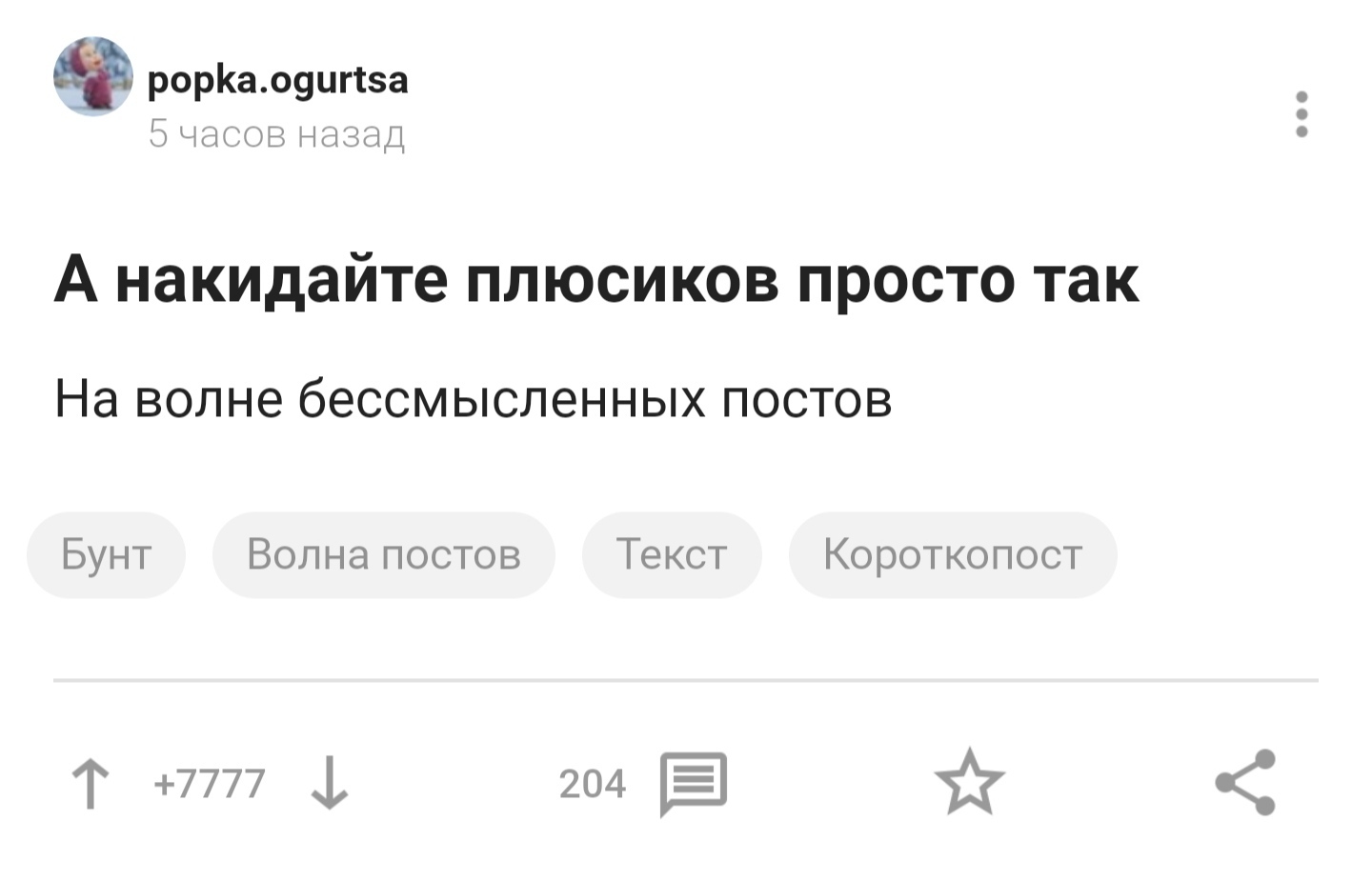Select the 'Волна постов' tag
The width and height of the screenshot is (1372, 881).
[x=383, y=554]
